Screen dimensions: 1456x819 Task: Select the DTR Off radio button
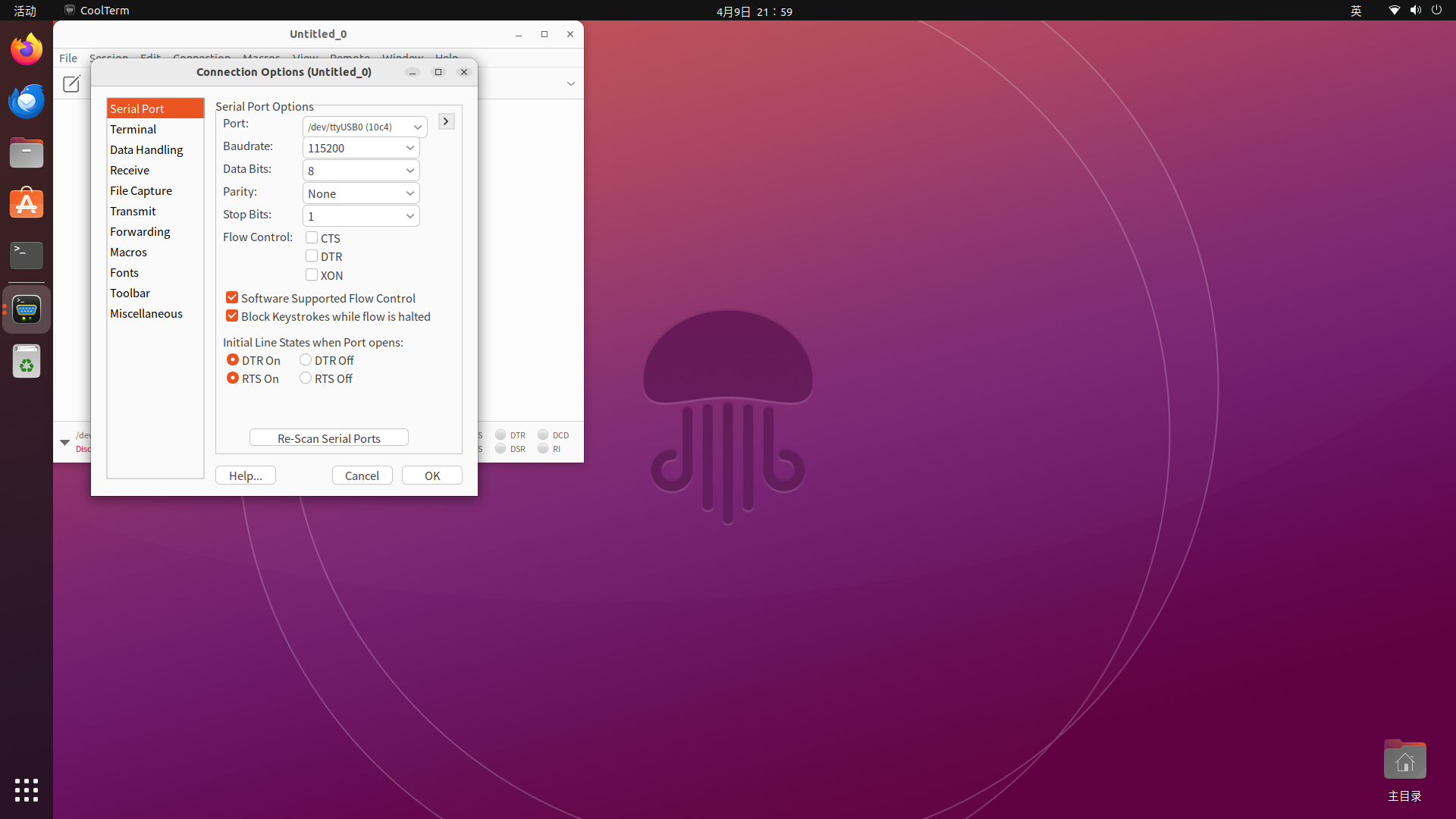click(306, 360)
